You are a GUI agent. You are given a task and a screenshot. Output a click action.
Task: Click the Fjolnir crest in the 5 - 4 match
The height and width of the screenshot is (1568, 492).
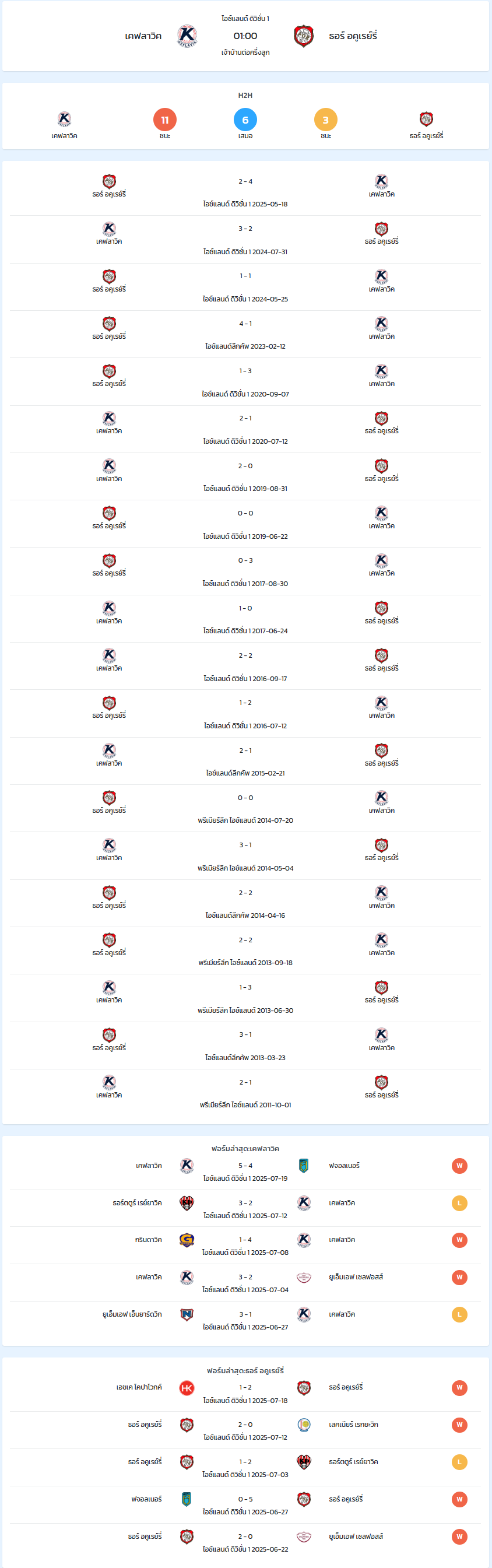pyautogui.click(x=304, y=1165)
